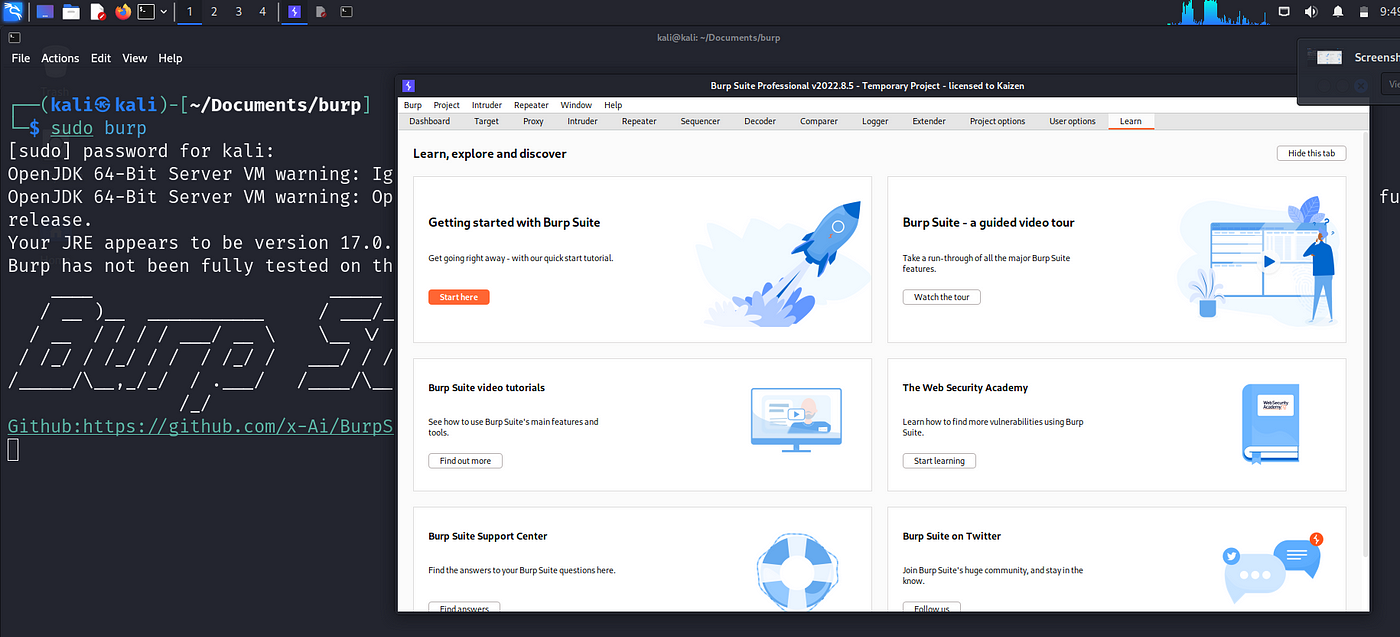Select Burp Suite window in taskbar
This screenshot has width=1400, height=637.
pos(294,12)
